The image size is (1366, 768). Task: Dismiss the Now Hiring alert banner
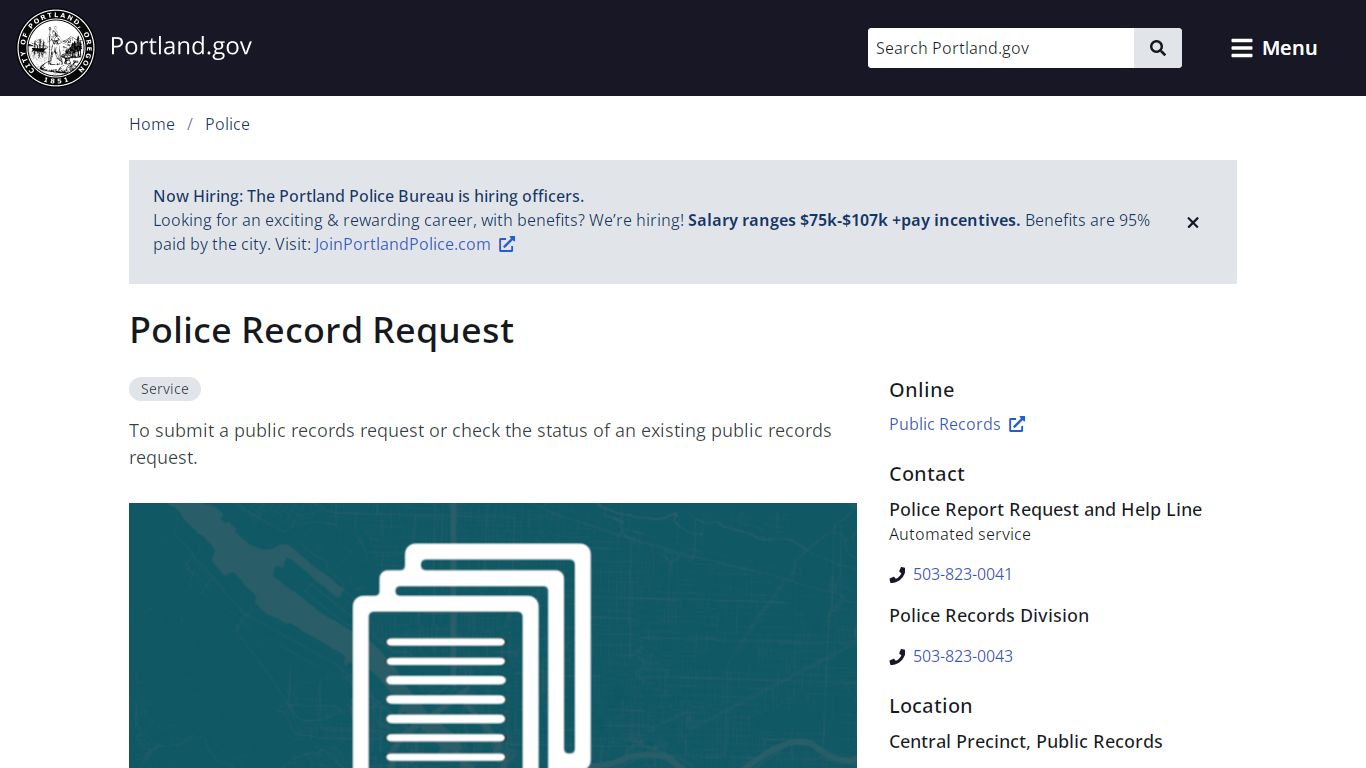[x=1192, y=222]
